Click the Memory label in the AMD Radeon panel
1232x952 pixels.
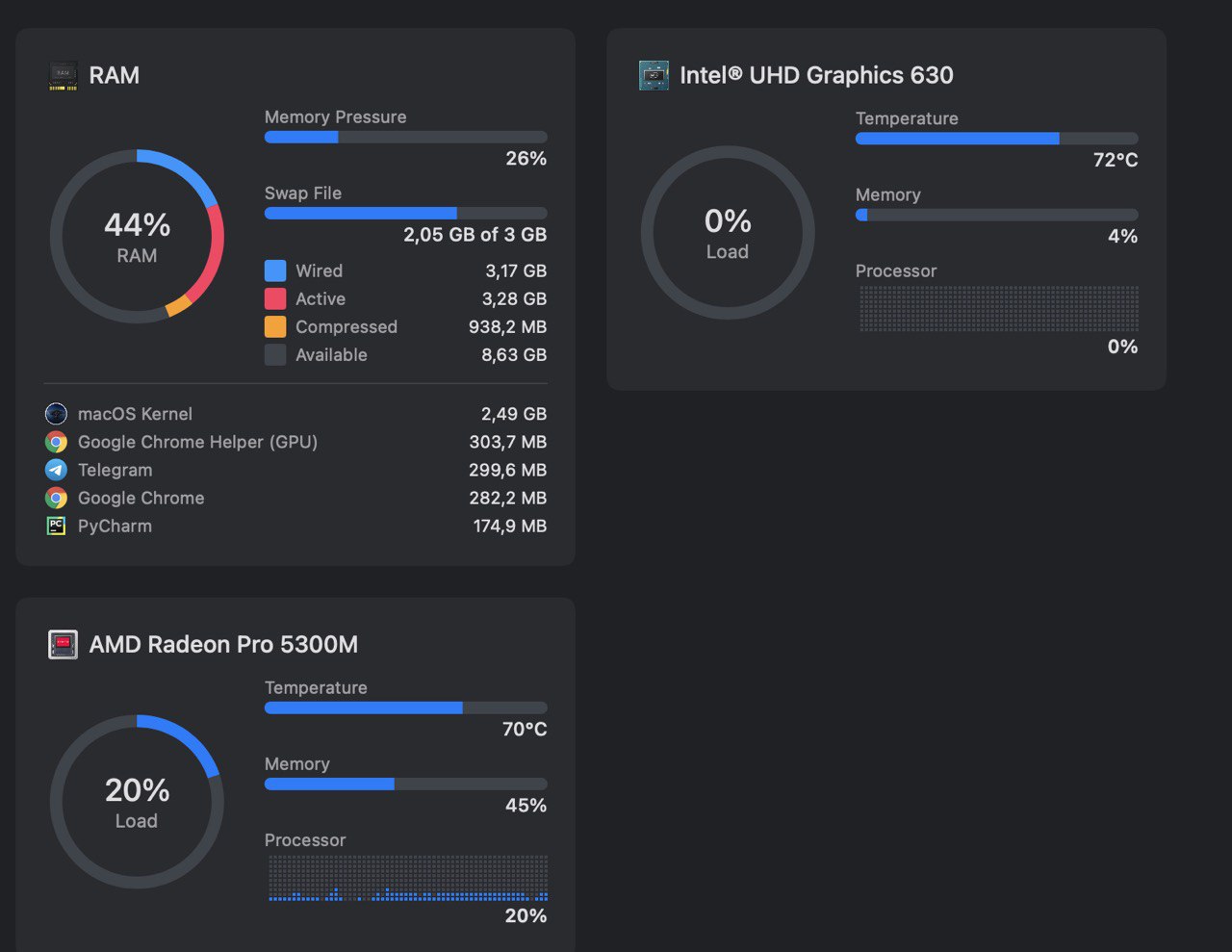(x=297, y=763)
